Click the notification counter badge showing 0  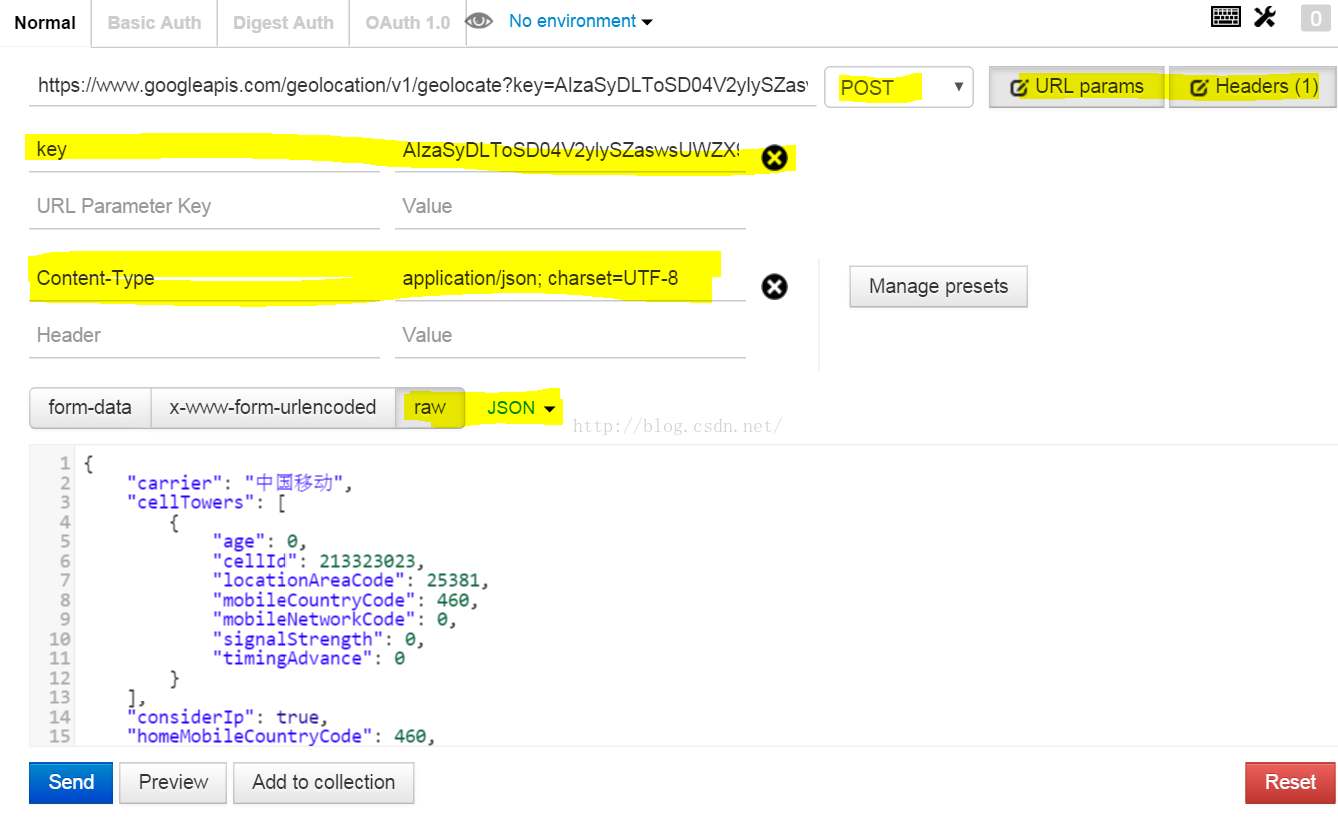click(x=1315, y=18)
